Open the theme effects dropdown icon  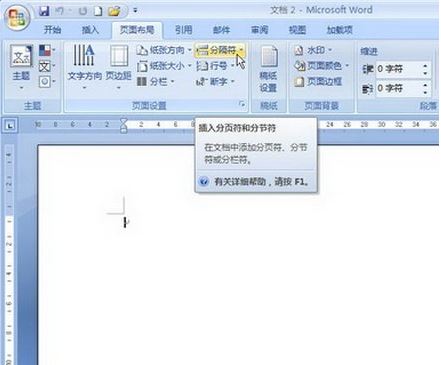click(x=47, y=81)
